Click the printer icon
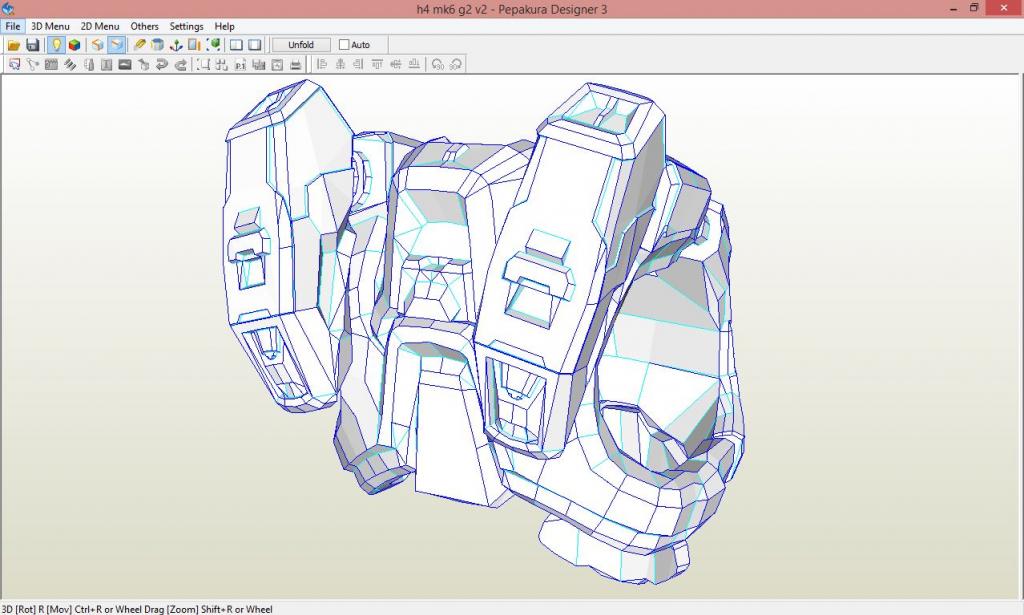Image resolution: width=1024 pixels, height=615 pixels. 296,64
